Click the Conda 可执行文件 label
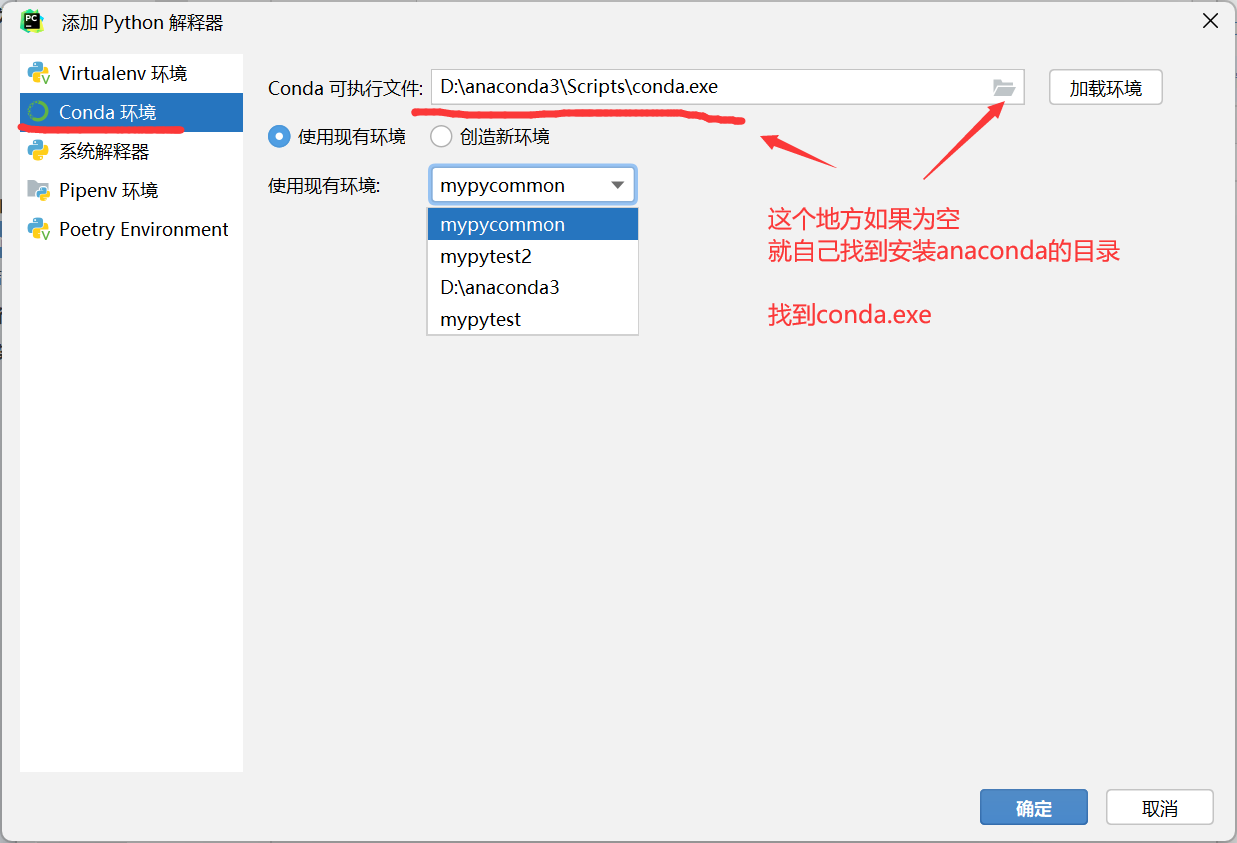Image resolution: width=1237 pixels, height=843 pixels. tap(346, 88)
